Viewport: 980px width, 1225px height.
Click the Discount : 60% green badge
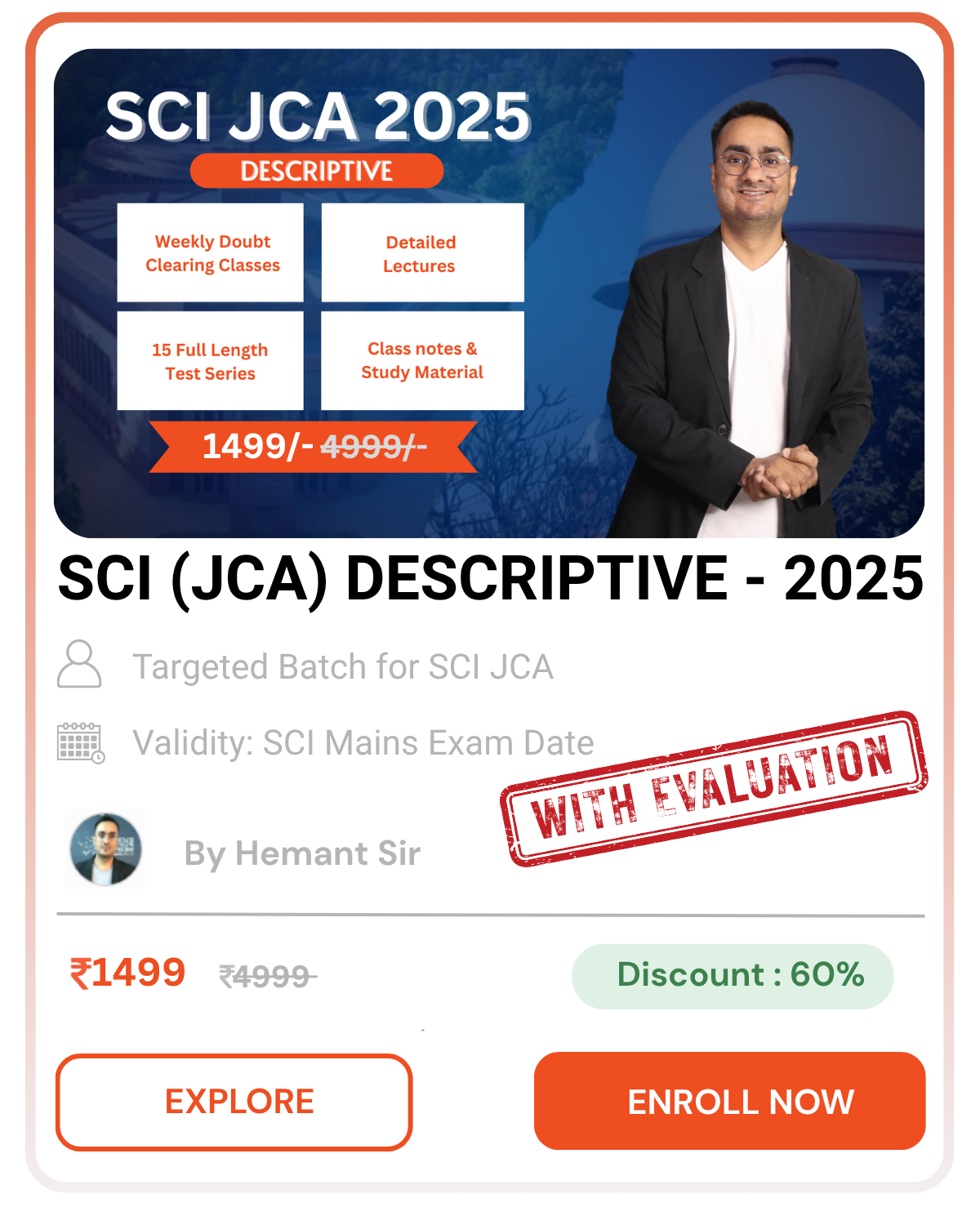pos(733,976)
